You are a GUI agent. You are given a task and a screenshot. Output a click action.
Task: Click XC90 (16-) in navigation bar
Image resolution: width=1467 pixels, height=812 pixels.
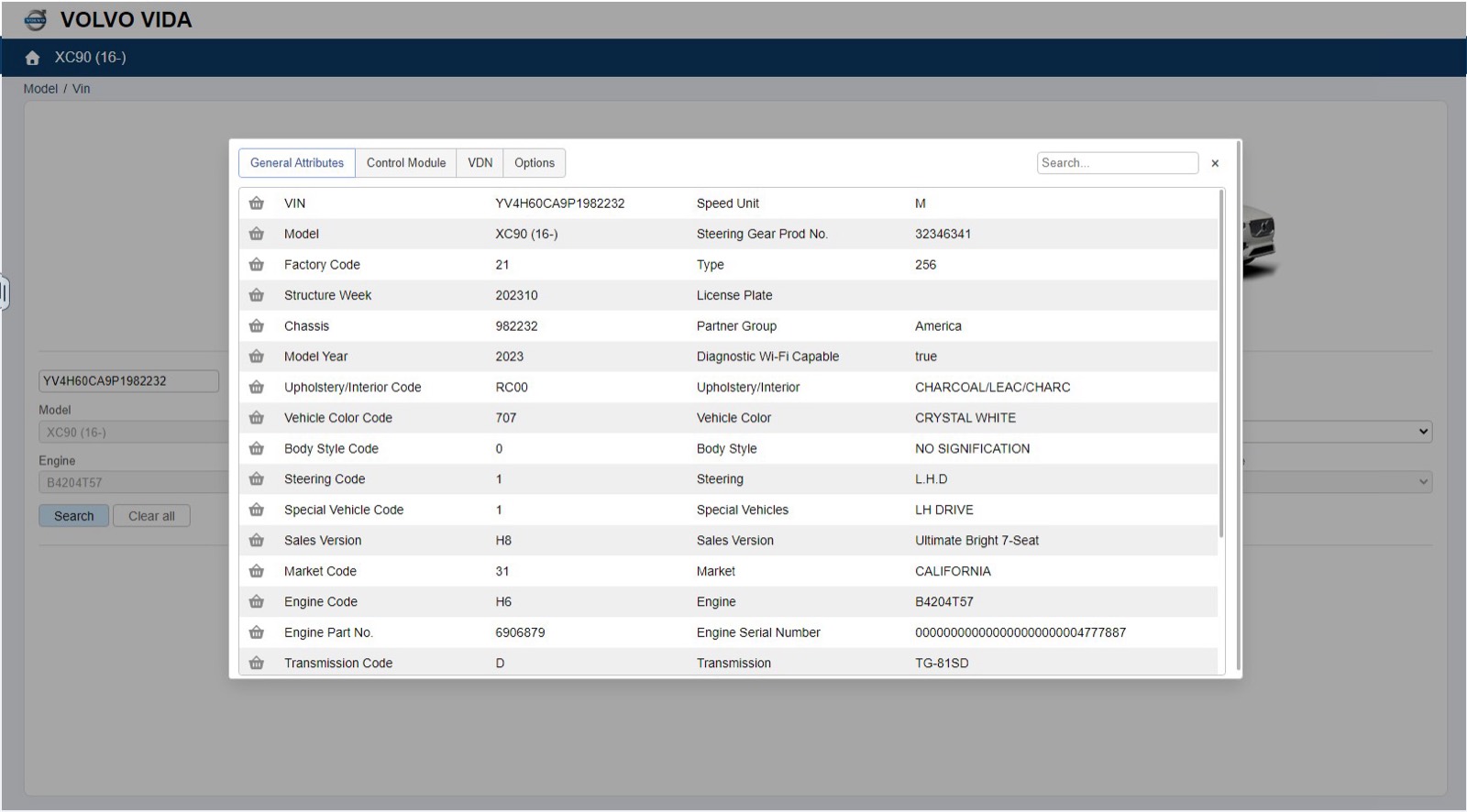(90, 57)
